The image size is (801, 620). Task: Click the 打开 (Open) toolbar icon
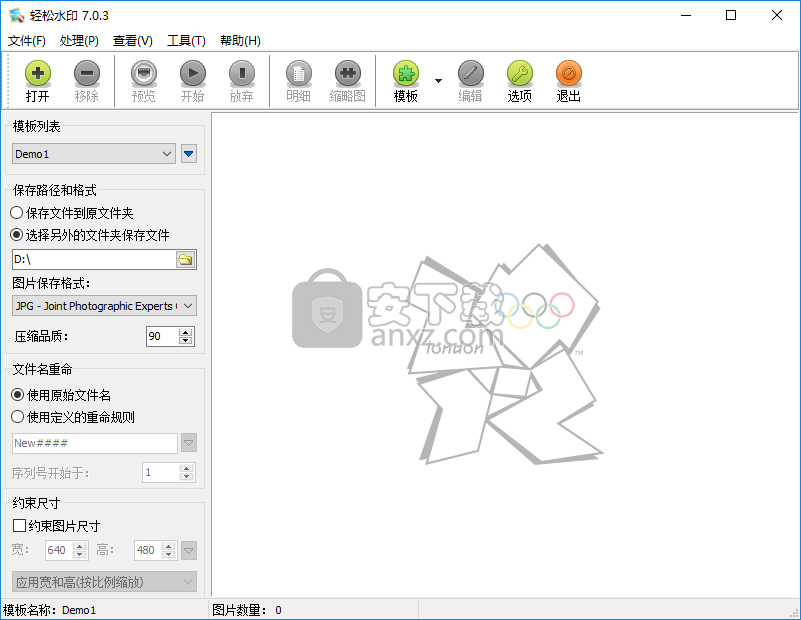click(x=38, y=74)
